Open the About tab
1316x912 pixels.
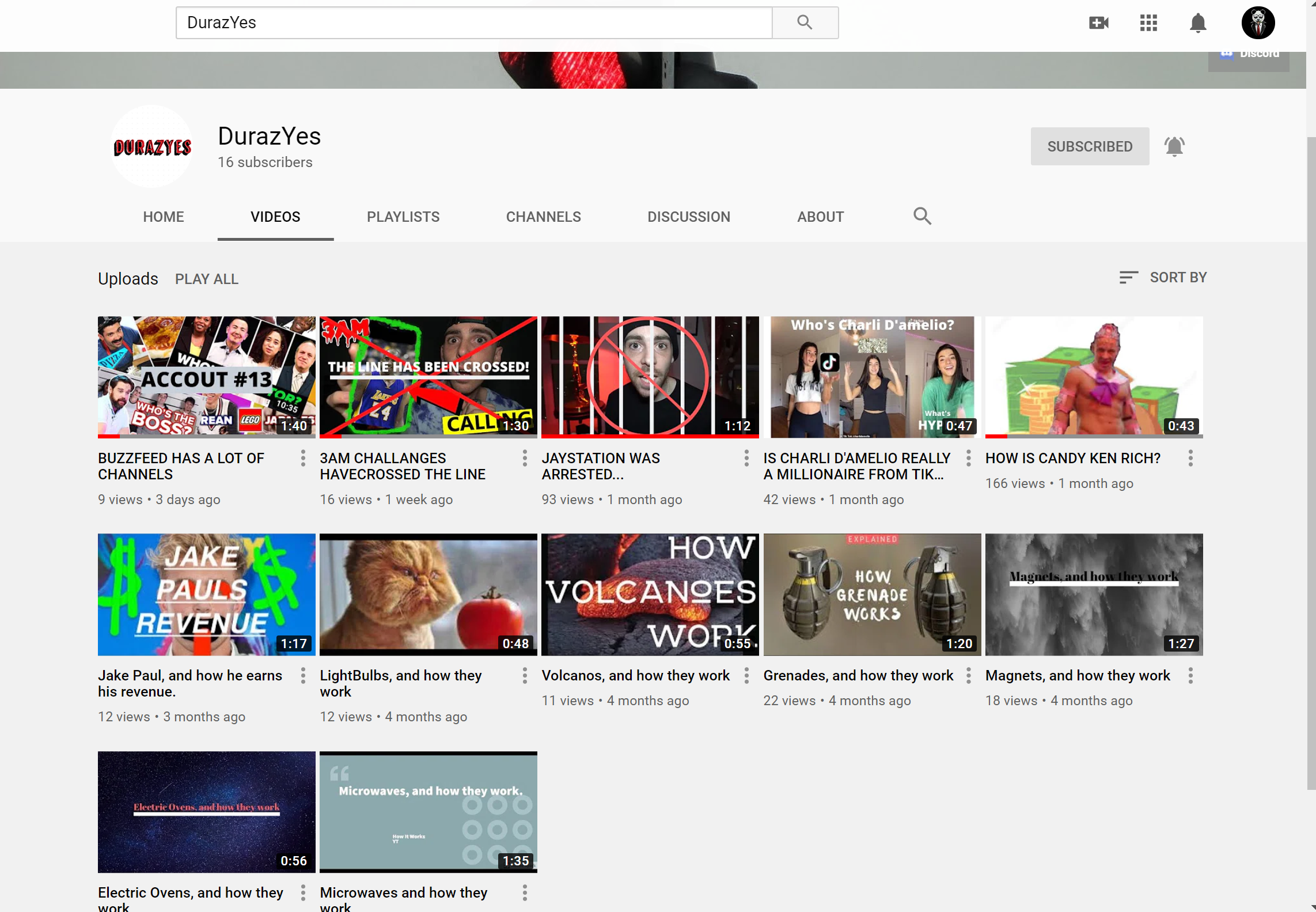click(820, 217)
